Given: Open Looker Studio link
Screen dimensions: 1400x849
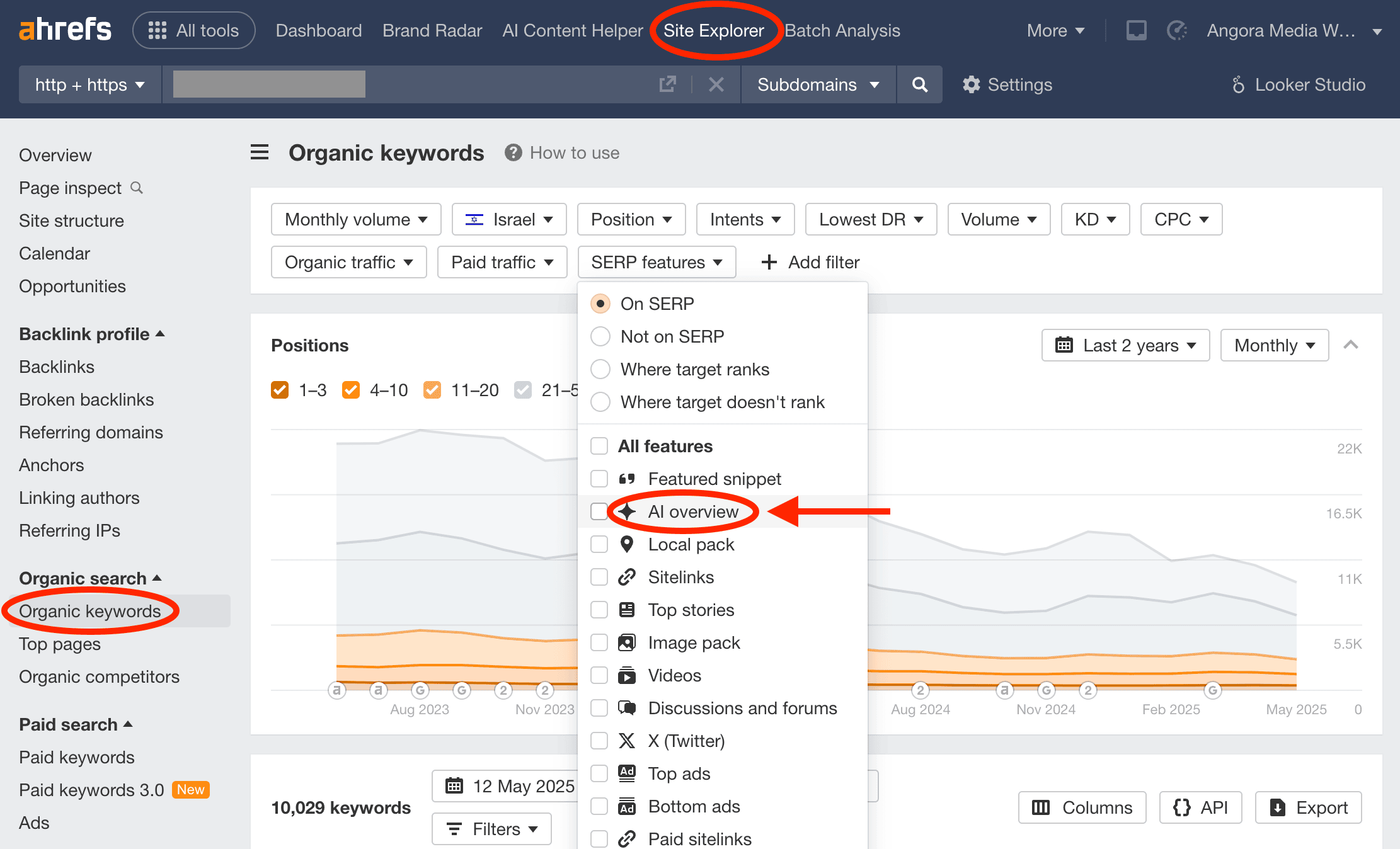Looking at the screenshot, I should tap(1299, 84).
